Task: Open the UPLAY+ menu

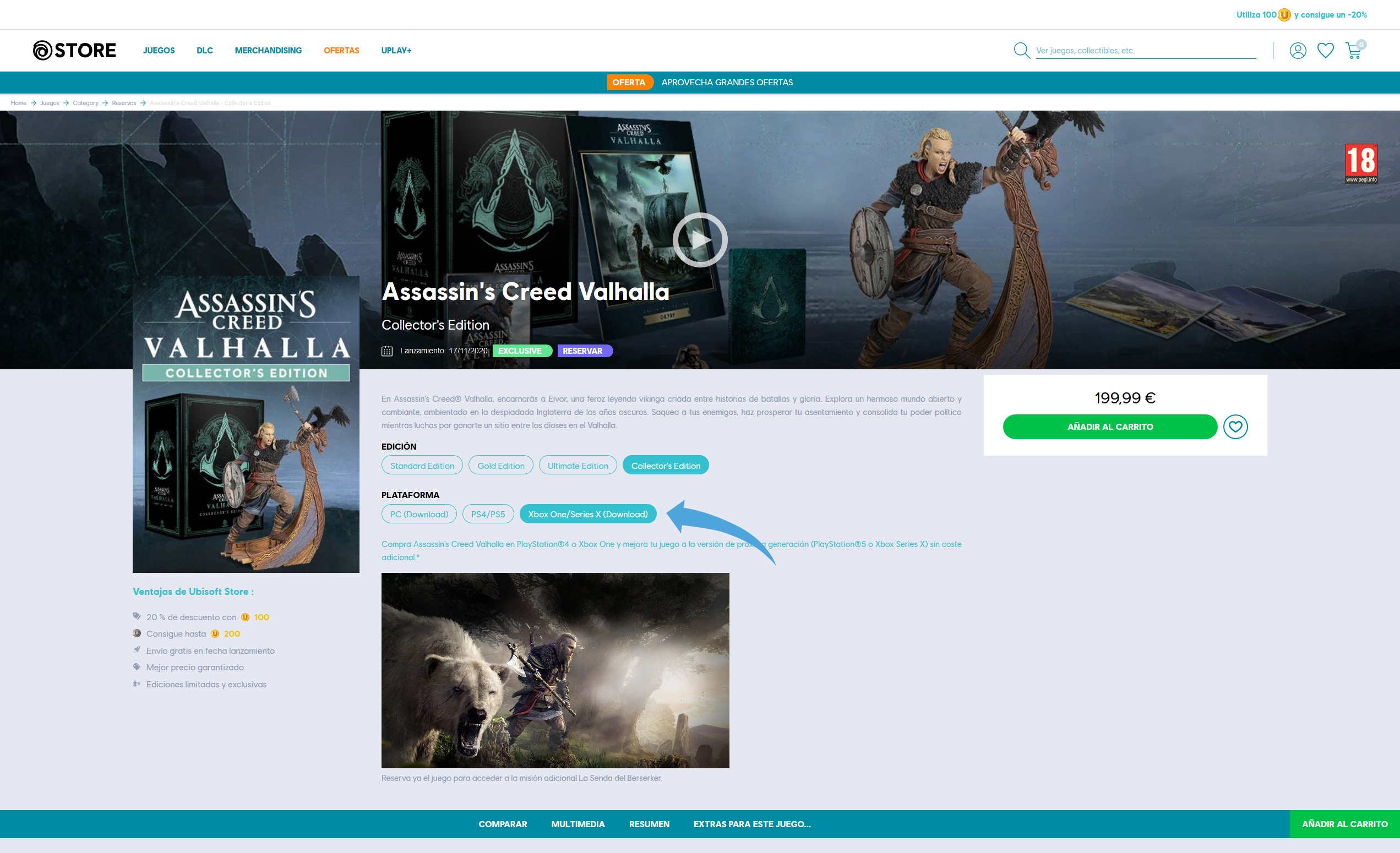Action: (x=396, y=51)
